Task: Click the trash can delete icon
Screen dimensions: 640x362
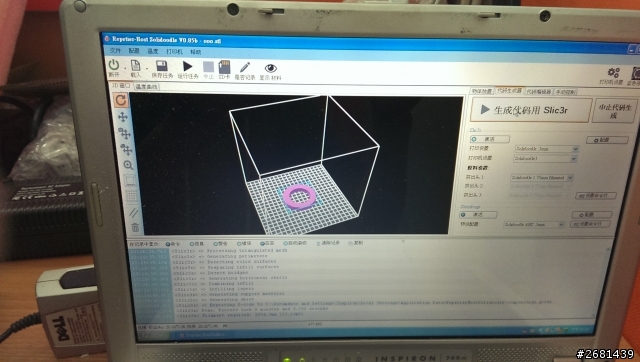Action: 135,227
